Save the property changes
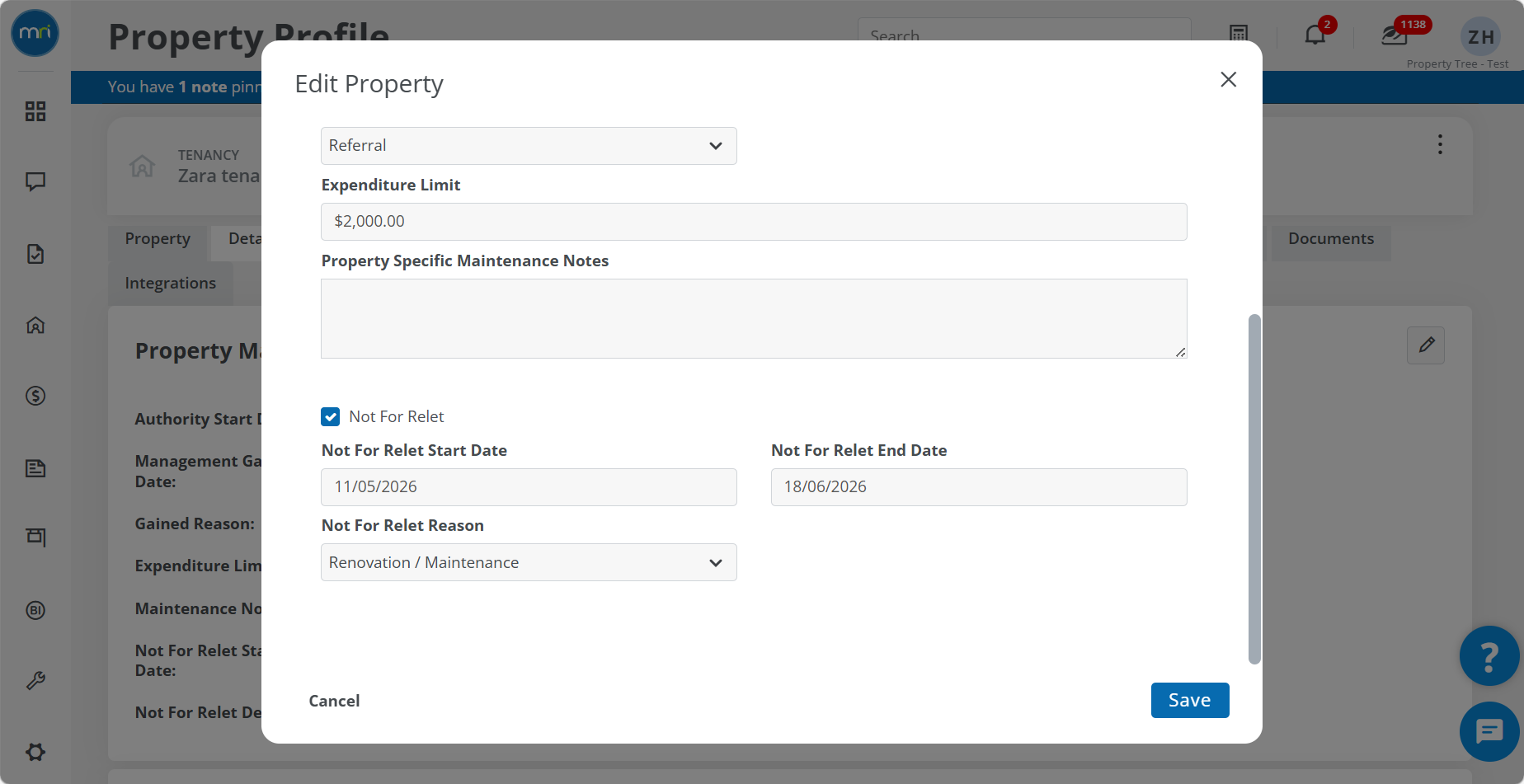The width and height of the screenshot is (1524, 784). point(1190,701)
